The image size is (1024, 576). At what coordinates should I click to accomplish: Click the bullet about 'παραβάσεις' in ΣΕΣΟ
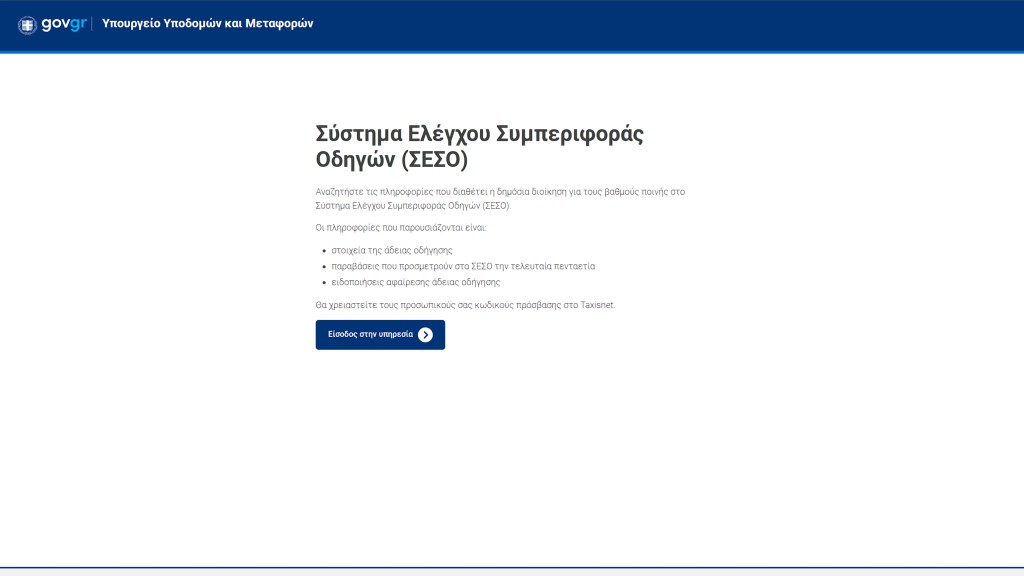(x=463, y=266)
